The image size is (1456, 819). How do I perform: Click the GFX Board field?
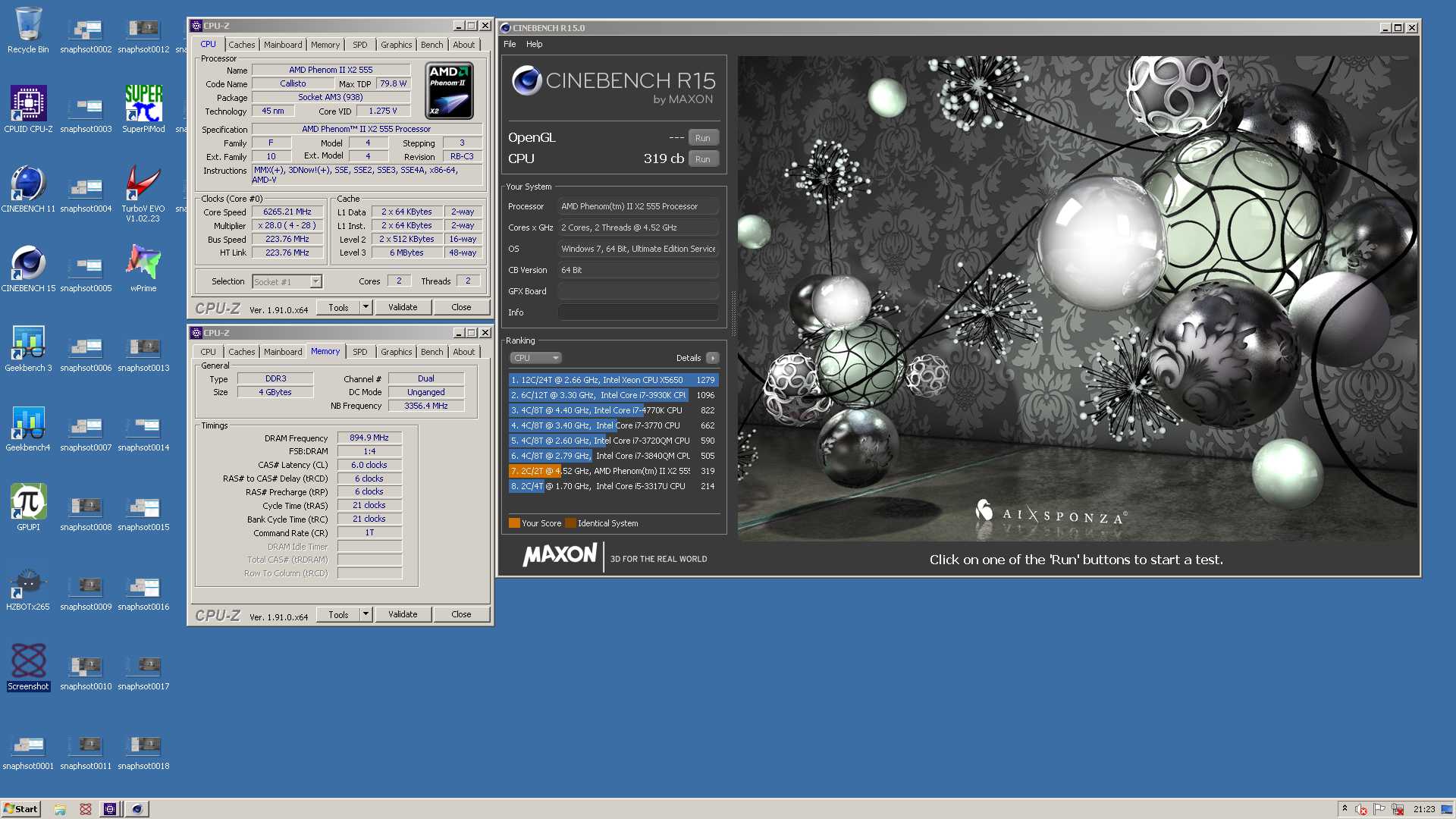pyautogui.click(x=639, y=291)
